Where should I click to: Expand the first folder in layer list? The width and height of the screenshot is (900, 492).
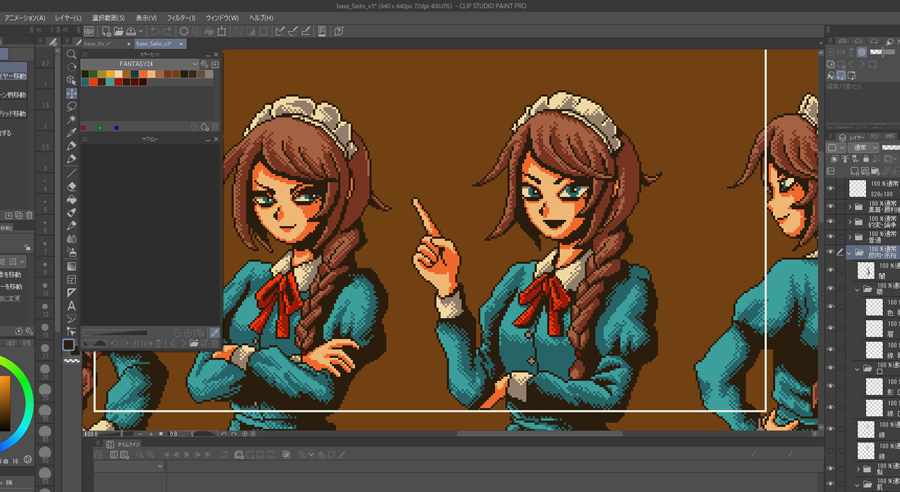click(850, 207)
